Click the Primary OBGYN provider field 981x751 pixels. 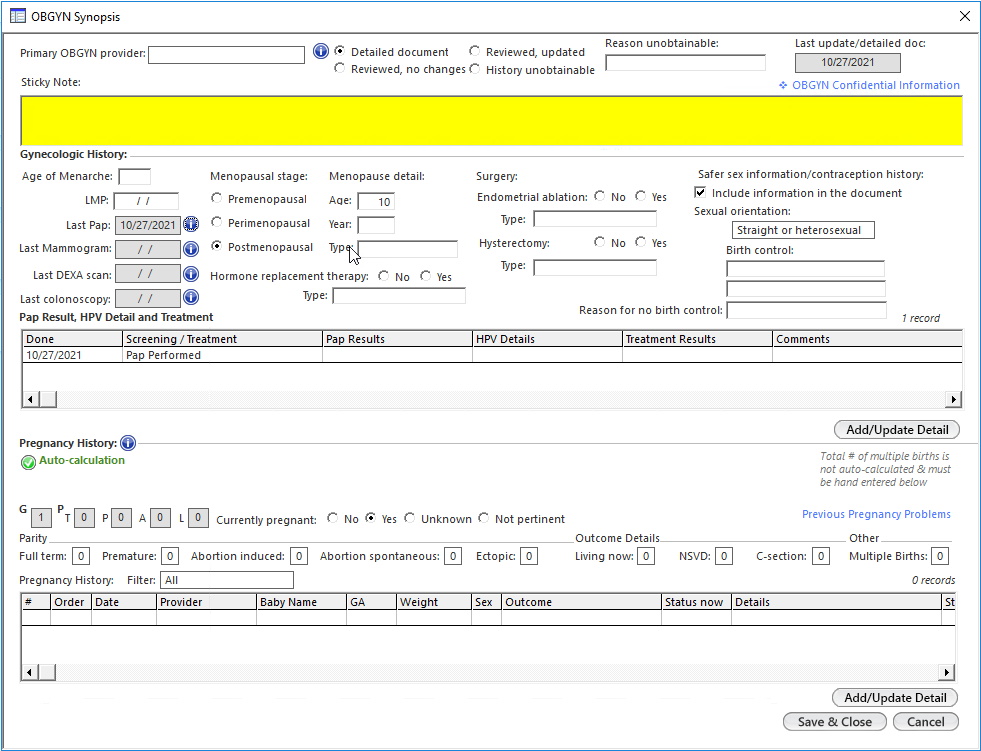click(226, 55)
